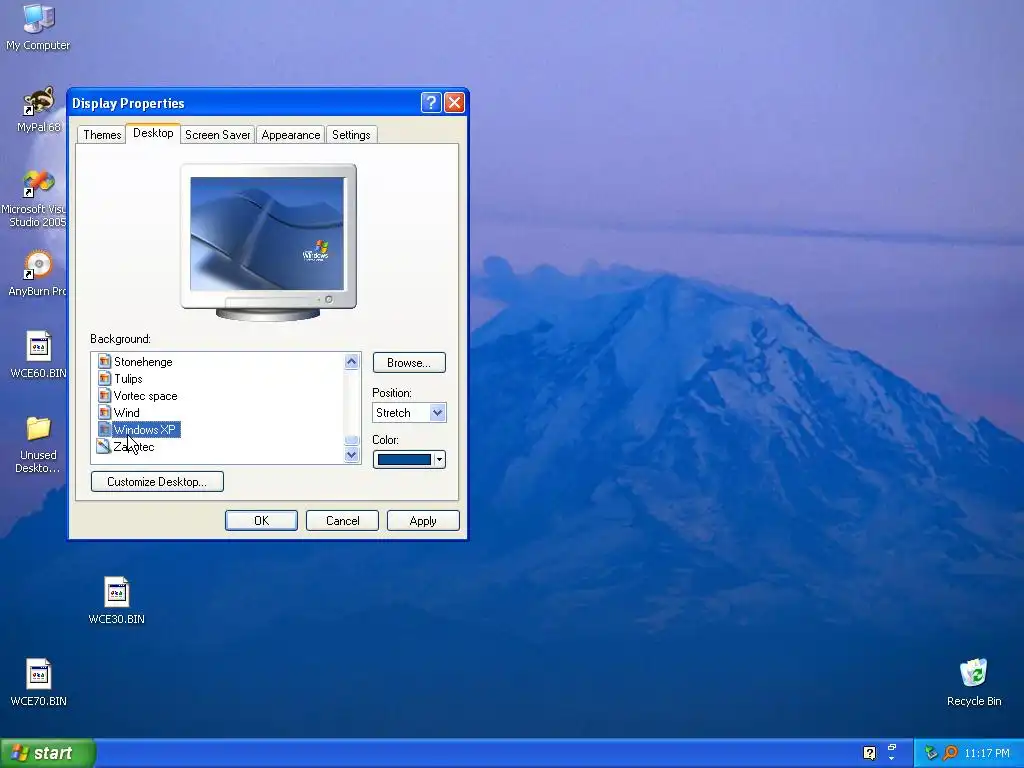Viewport: 1024px width, 768px height.
Task: Click the help question mark title button
Action: tap(431, 103)
